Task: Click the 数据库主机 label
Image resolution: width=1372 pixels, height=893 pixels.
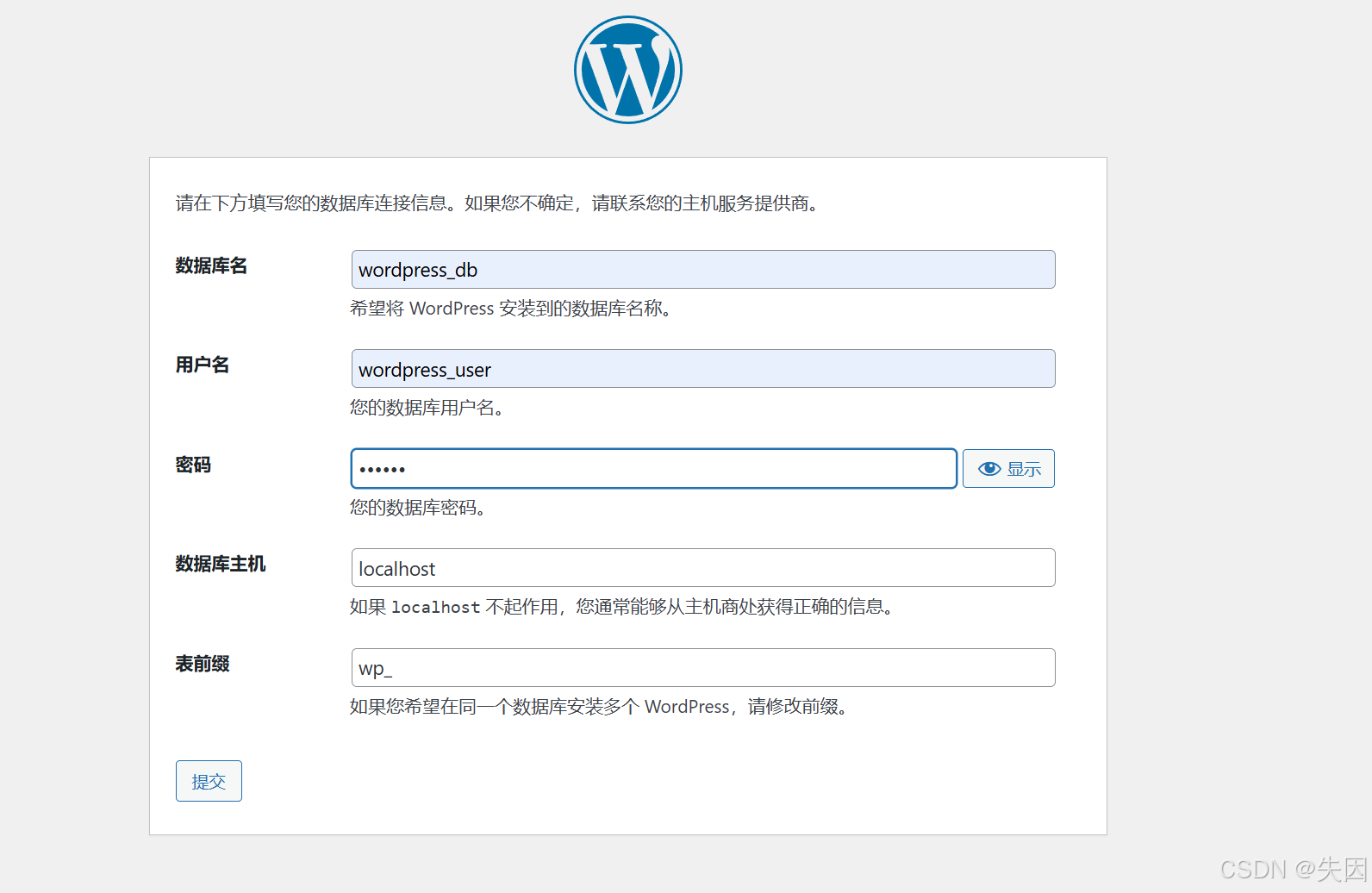Action: [221, 564]
